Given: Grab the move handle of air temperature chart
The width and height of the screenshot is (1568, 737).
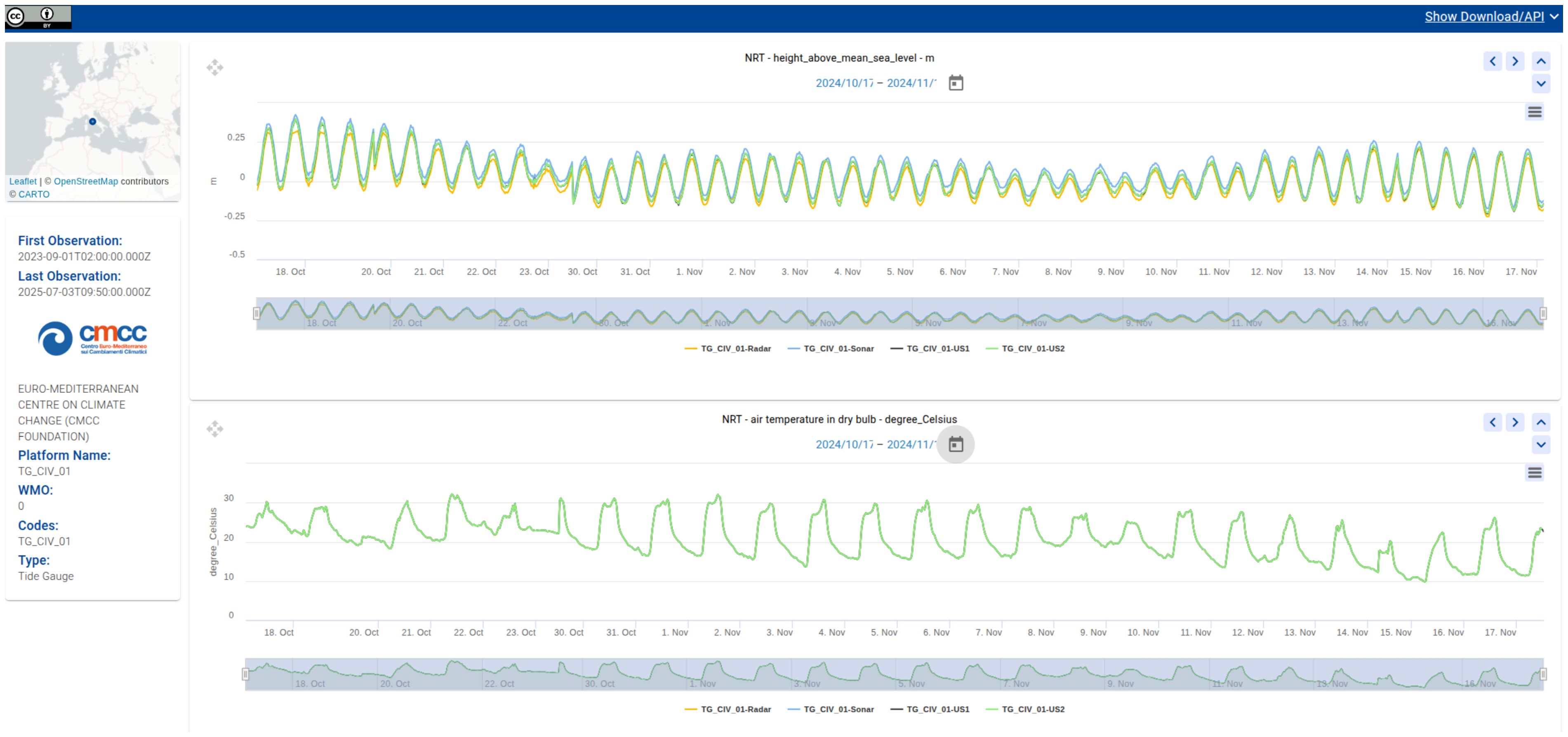Looking at the screenshot, I should 215,428.
